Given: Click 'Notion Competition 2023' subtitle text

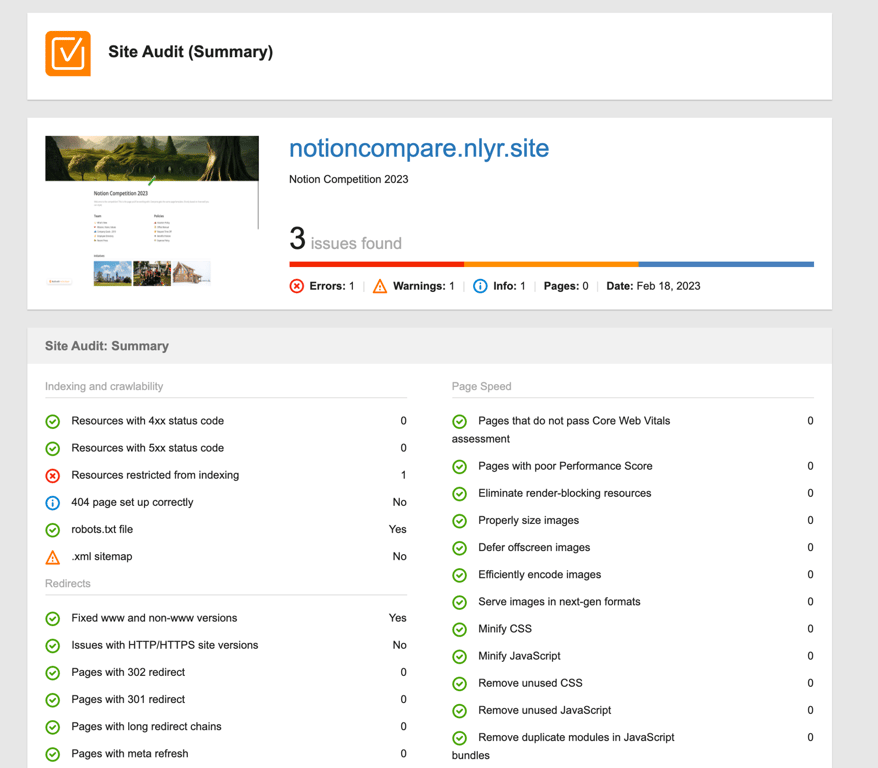Looking at the screenshot, I should [x=348, y=179].
